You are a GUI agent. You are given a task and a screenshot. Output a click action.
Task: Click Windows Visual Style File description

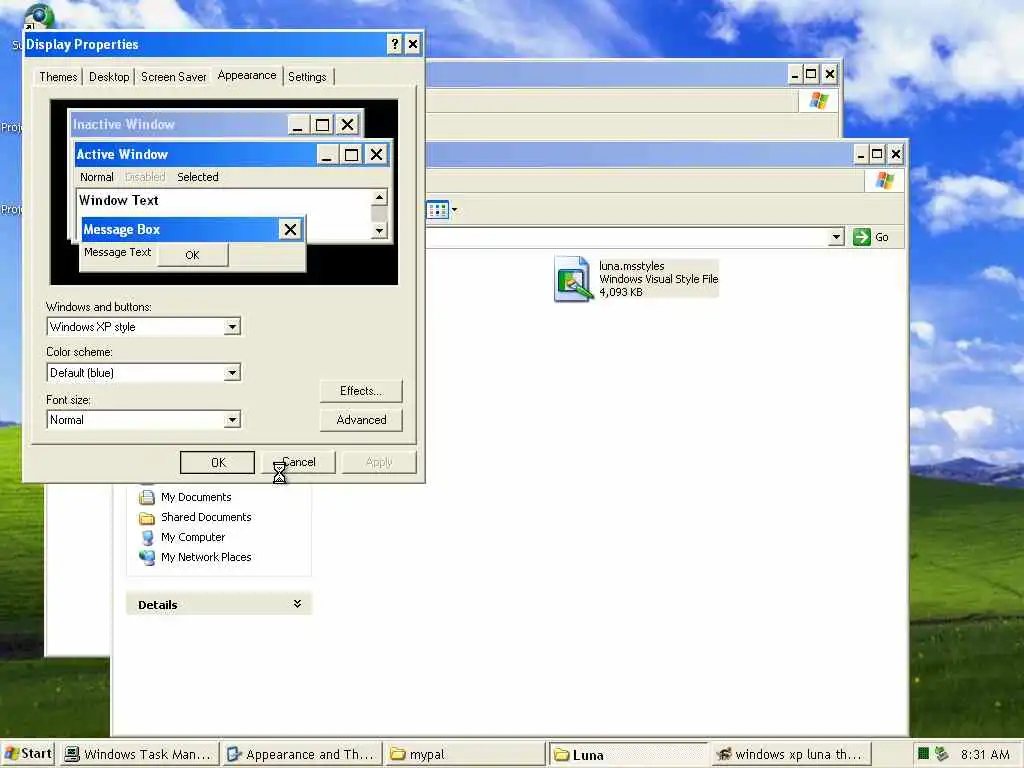click(x=658, y=279)
